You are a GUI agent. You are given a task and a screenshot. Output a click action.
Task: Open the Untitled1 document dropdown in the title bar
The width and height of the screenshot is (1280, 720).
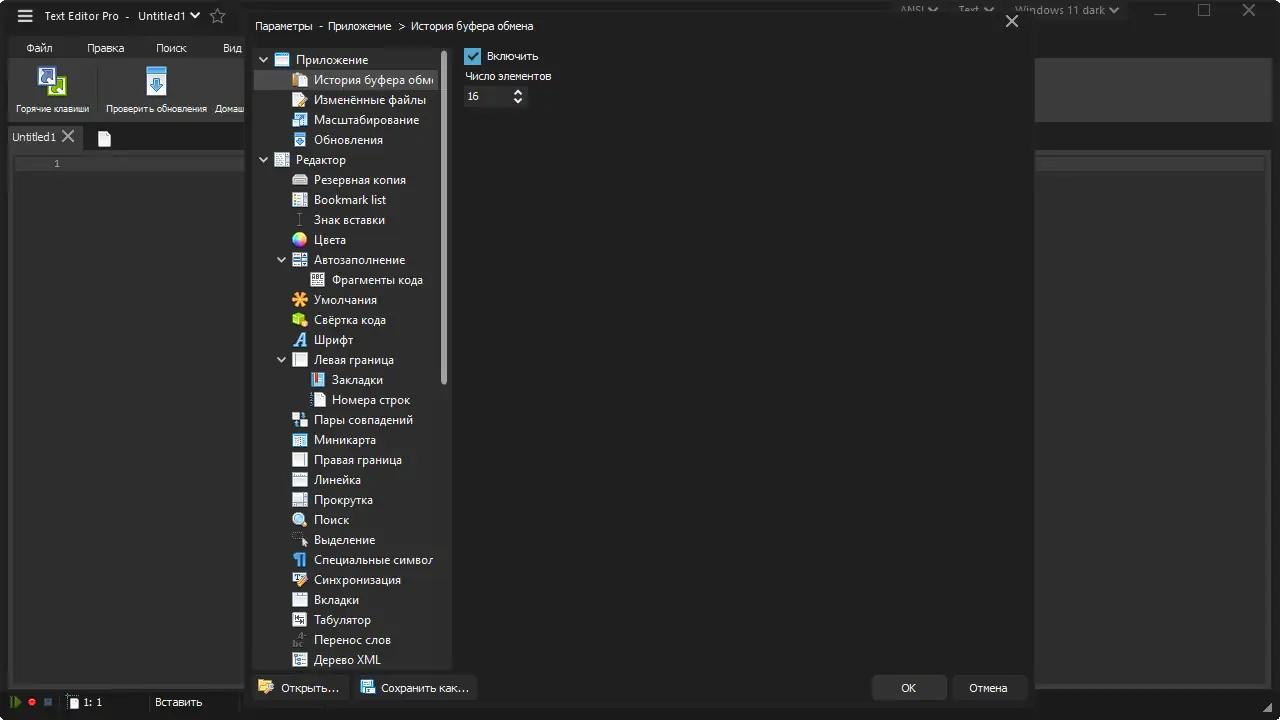tap(195, 16)
